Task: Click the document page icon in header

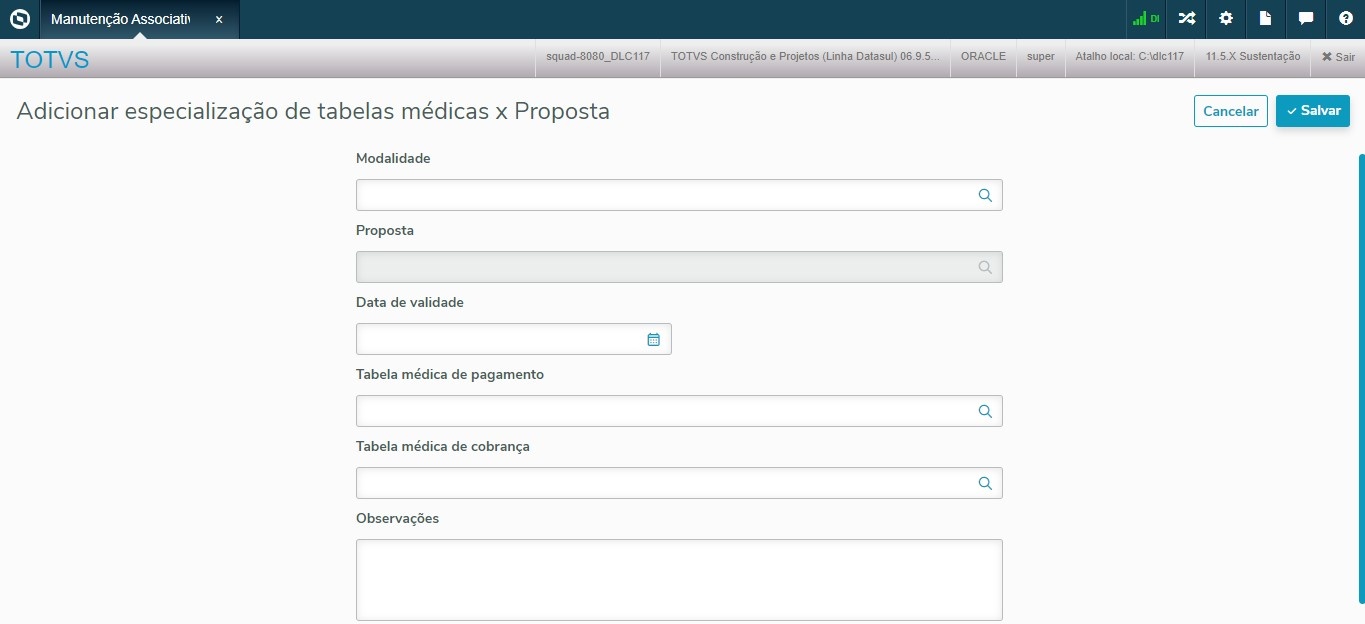Action: pos(1265,19)
